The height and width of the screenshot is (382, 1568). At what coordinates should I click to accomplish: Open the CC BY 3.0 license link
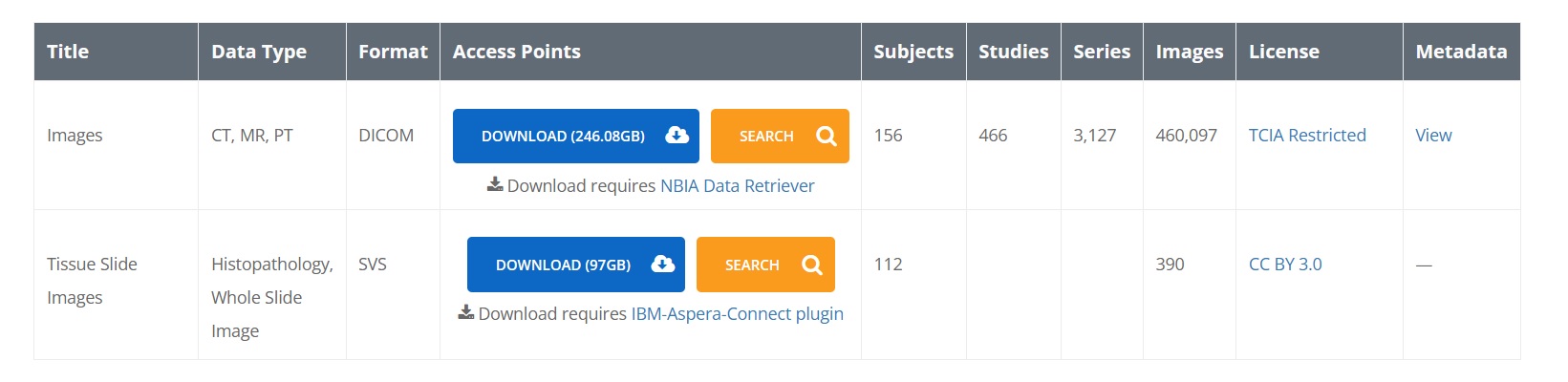(1285, 265)
